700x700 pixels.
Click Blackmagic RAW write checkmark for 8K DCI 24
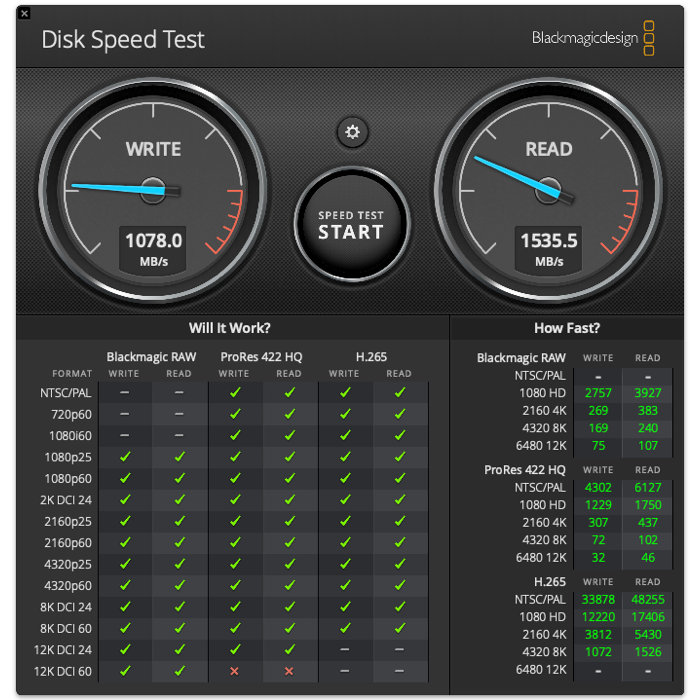125,606
